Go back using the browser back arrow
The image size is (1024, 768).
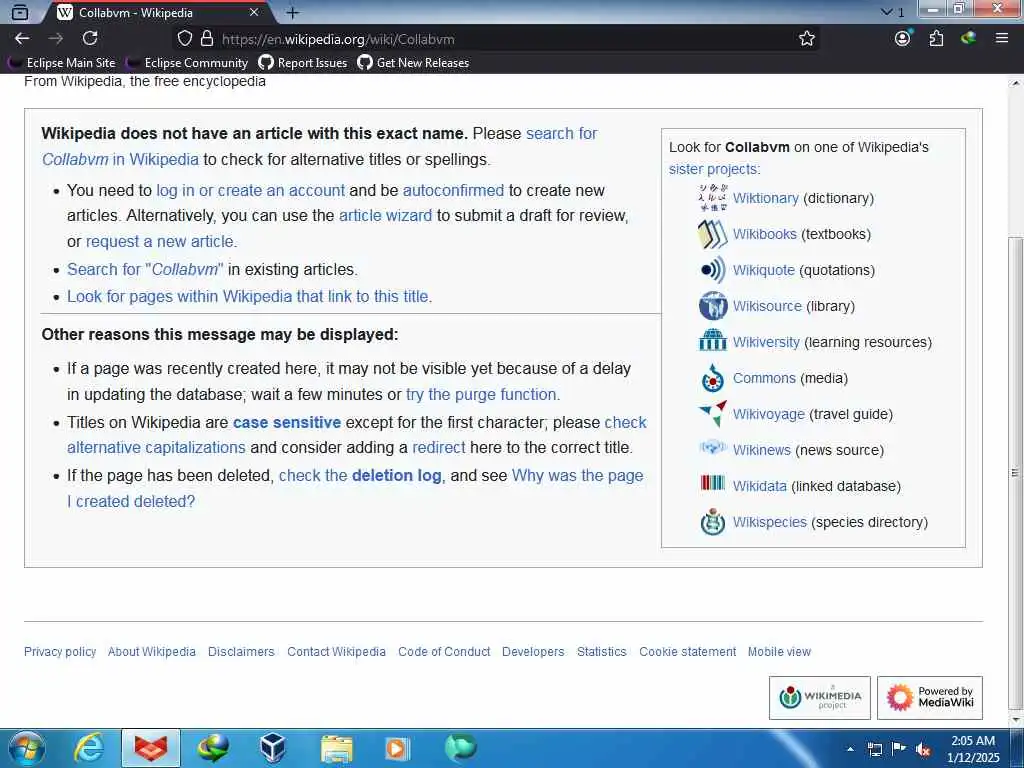click(22, 39)
